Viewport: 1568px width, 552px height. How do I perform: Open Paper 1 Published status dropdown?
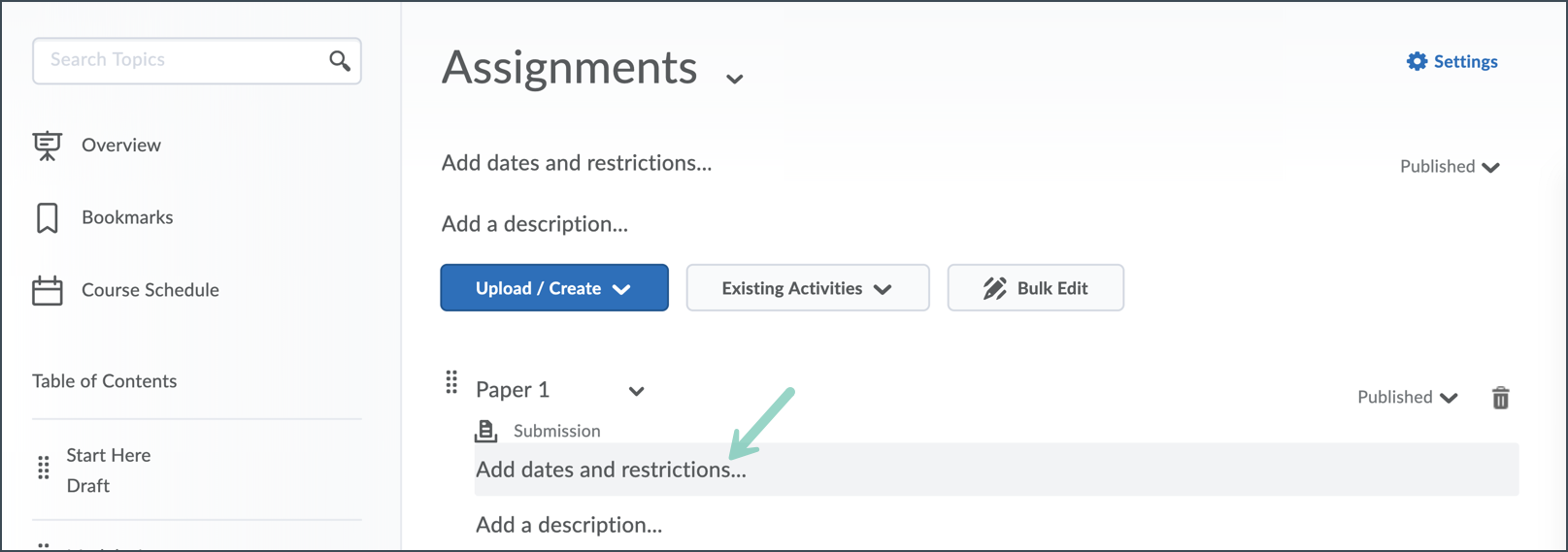point(1408,397)
